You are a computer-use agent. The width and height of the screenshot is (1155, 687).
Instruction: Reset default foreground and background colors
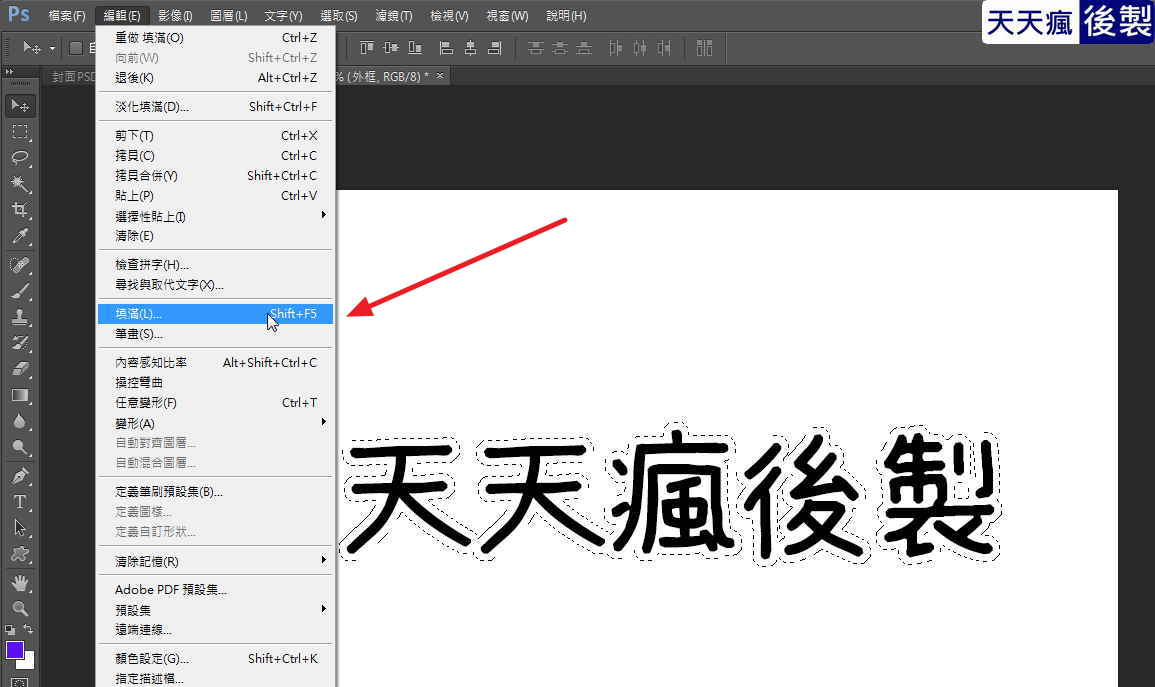point(10,630)
